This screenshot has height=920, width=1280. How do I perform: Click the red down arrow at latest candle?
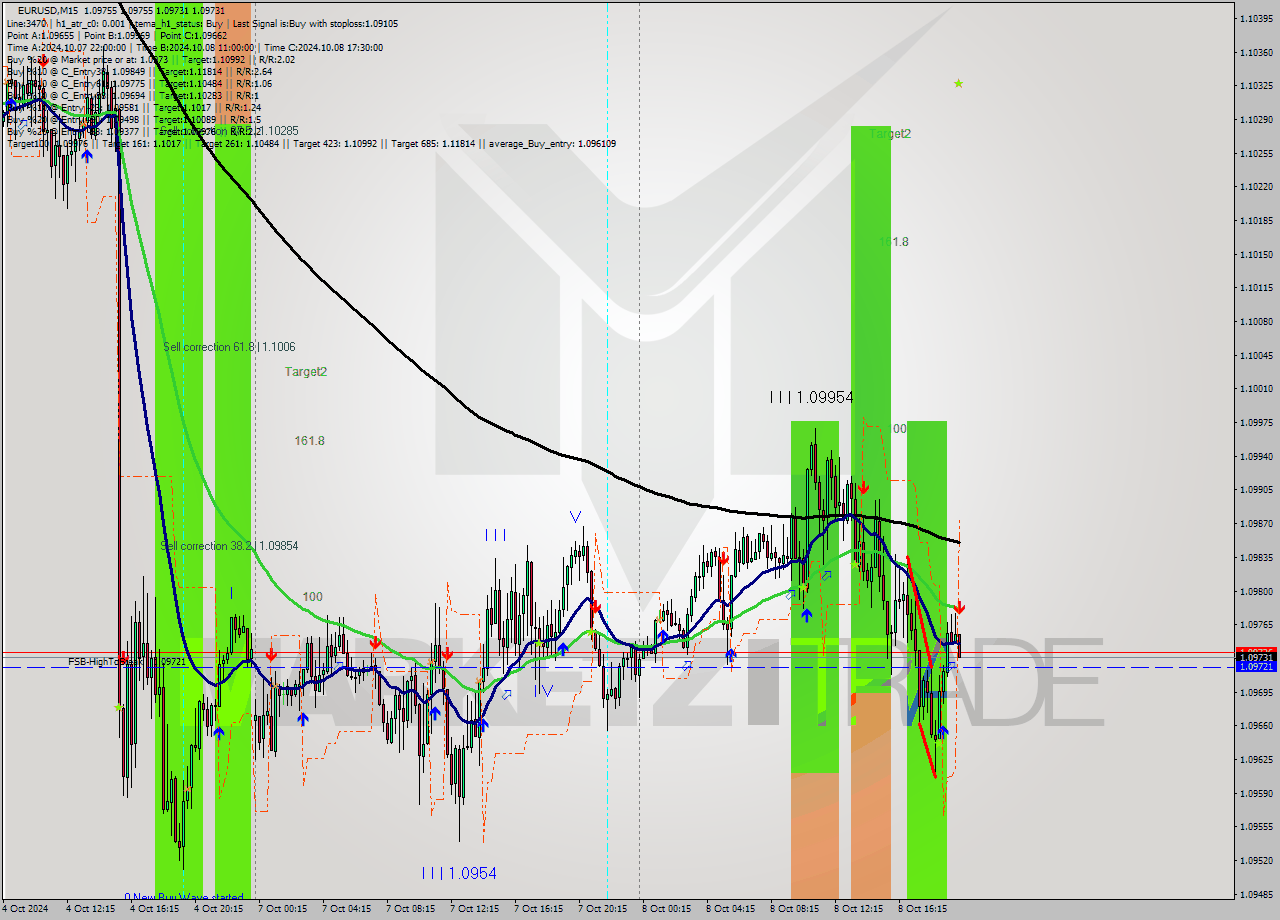[959, 607]
